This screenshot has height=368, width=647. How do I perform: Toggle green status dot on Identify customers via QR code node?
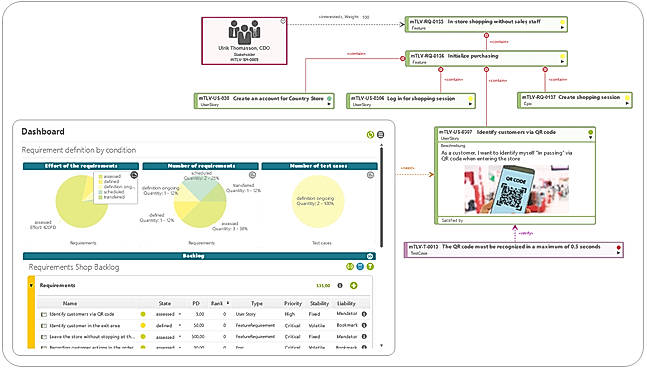[590, 132]
